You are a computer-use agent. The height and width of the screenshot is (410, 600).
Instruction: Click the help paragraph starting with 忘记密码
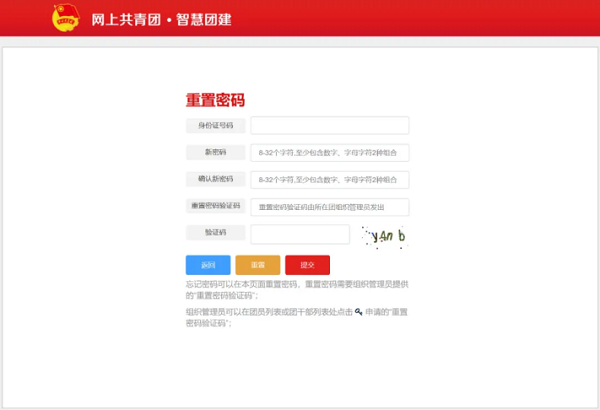(296, 290)
